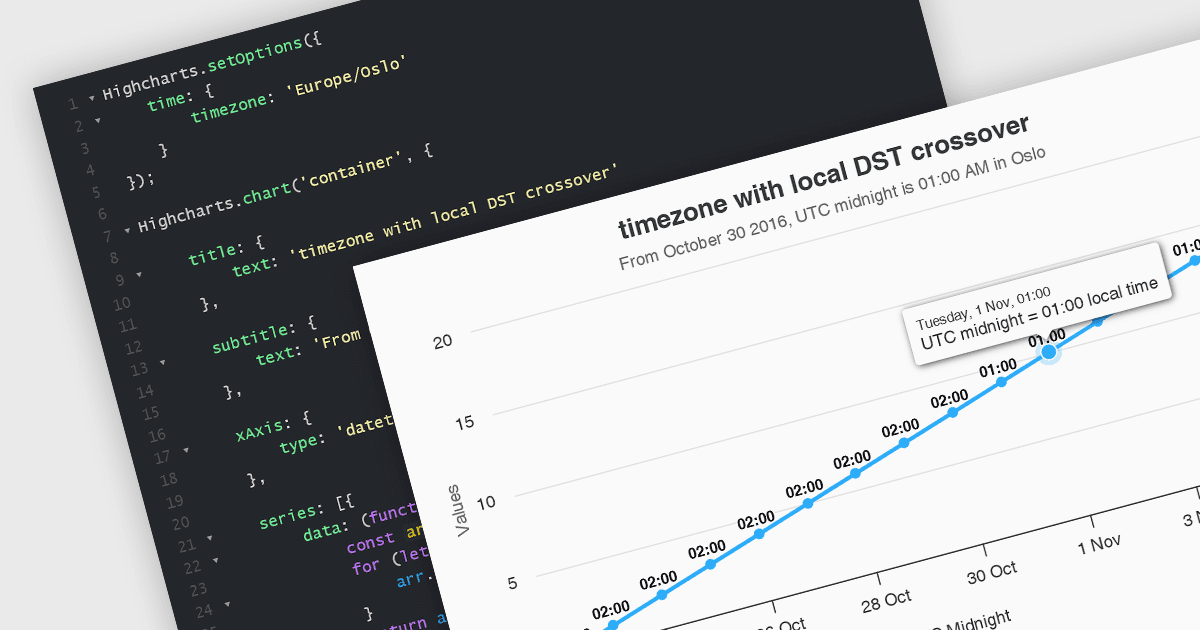Collapse the fold arrow beside 'data: (funct' line
This screenshot has width=1200, height=630.
coord(213,562)
